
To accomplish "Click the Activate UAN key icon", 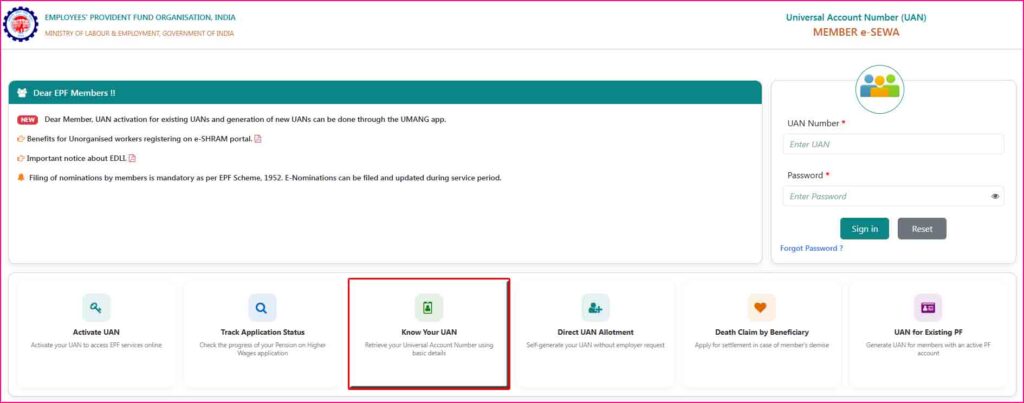I will click(96, 307).
